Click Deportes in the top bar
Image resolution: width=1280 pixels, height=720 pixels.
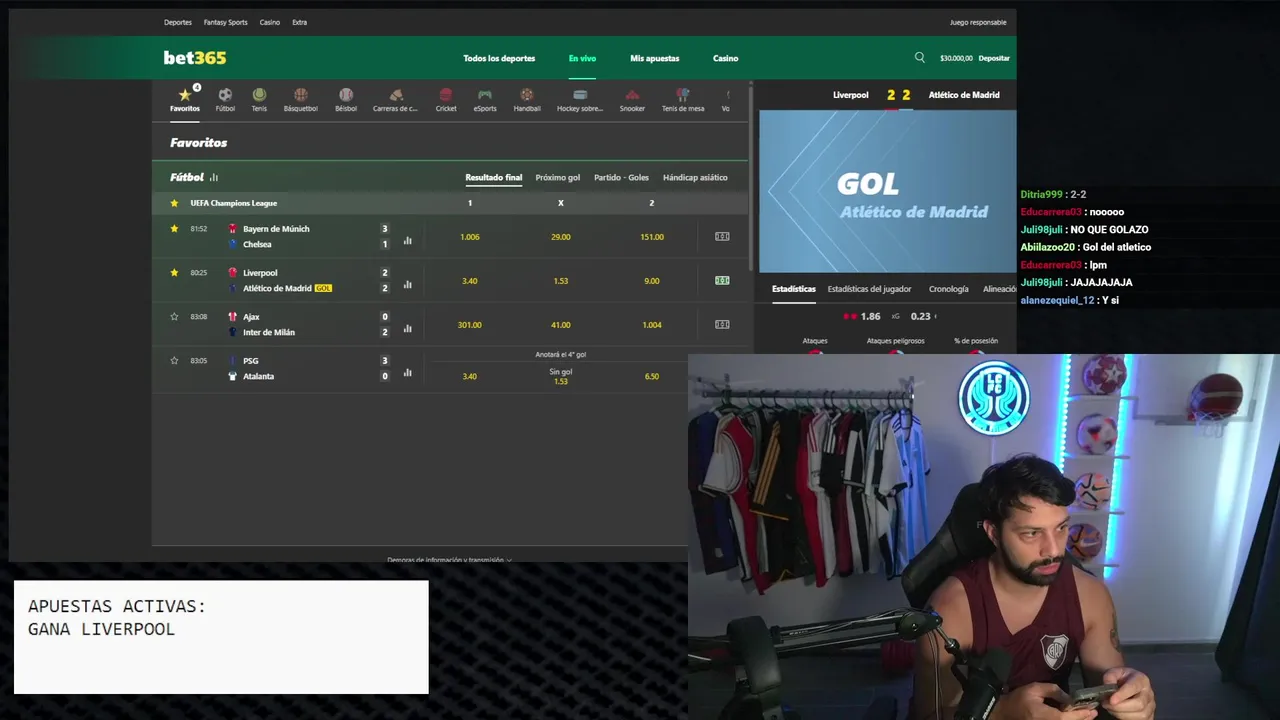[178, 22]
